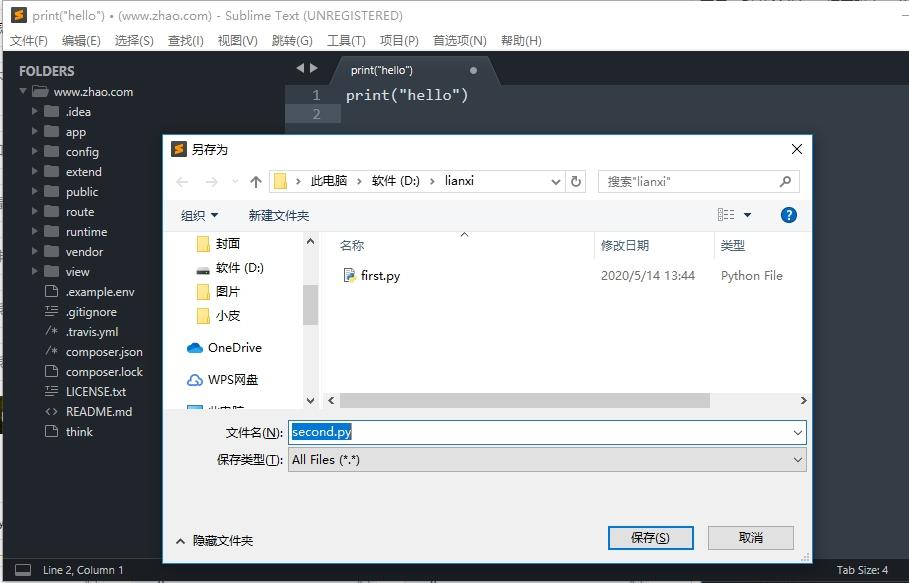Screen dimensions: 909x583
Task: Click the 类型 column header
Action: coord(762,245)
